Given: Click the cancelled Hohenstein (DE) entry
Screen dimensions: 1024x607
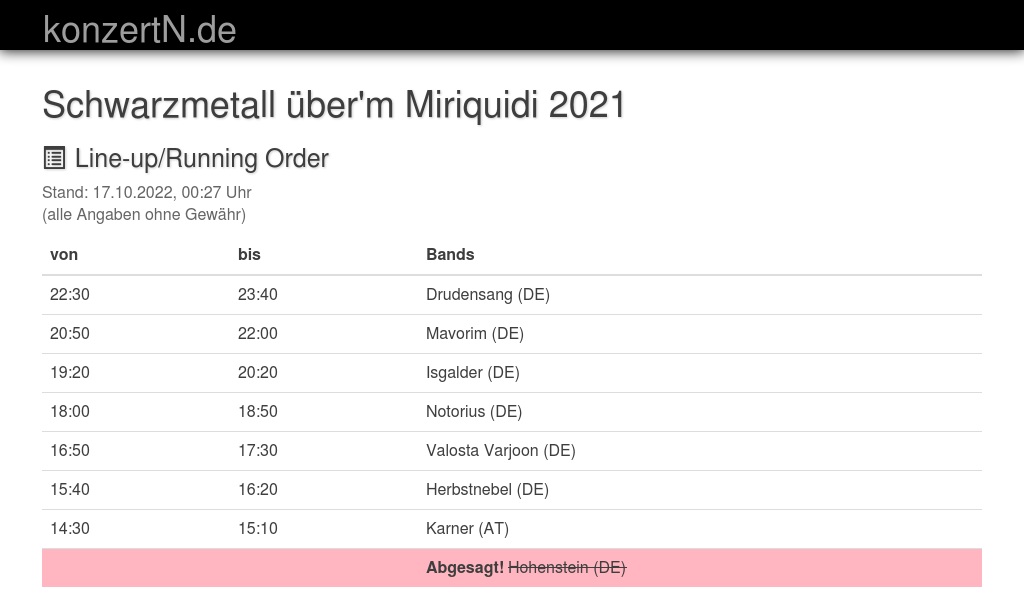Looking at the screenshot, I should click(567, 567).
